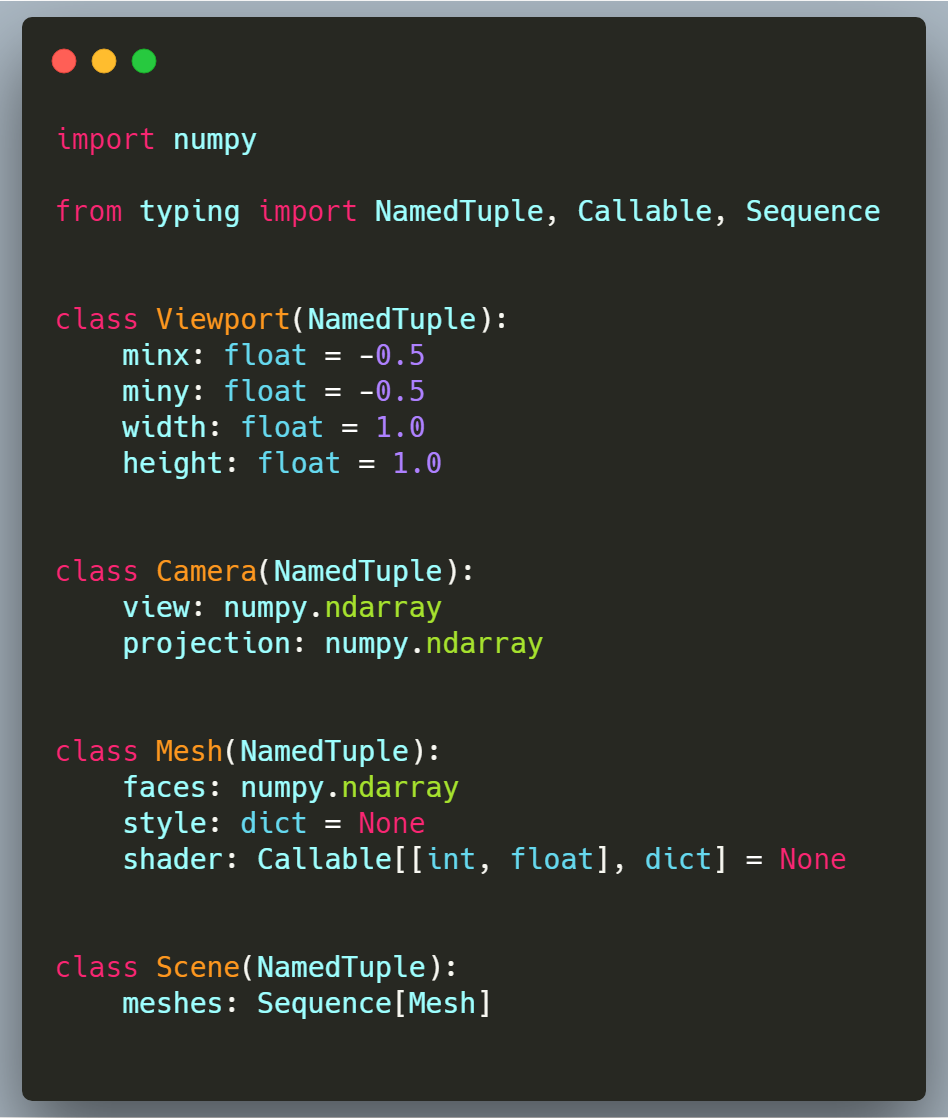The height and width of the screenshot is (1118, 948).
Task: Click 'int' on the shader line
Action: click(451, 859)
